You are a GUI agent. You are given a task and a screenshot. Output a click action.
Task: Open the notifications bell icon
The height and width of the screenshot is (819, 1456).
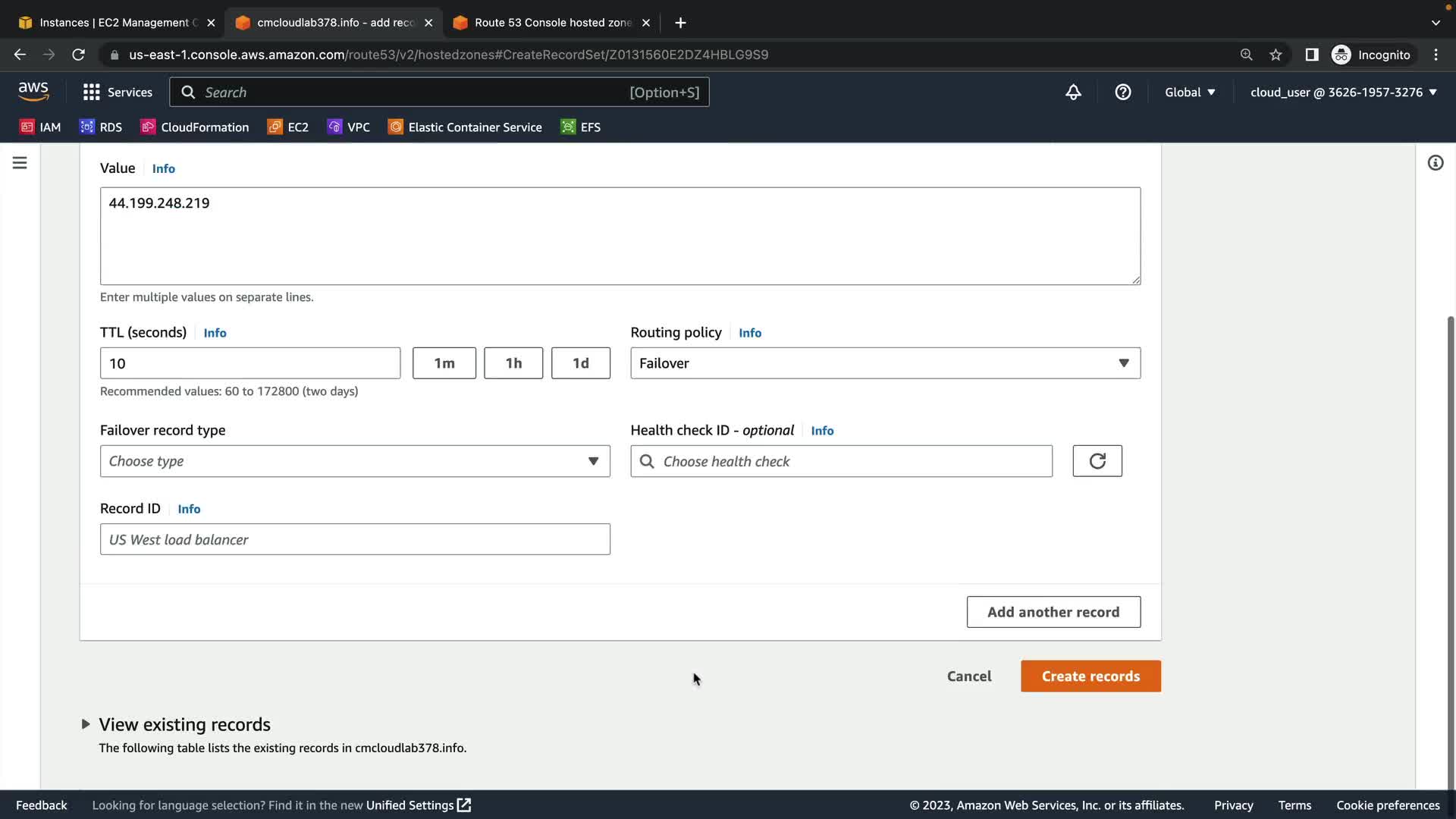1073,93
